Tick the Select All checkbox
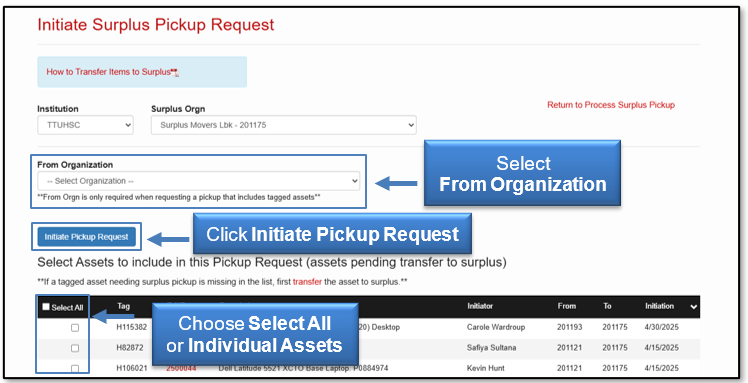The width and height of the screenshot is (748, 383). pyautogui.click(x=46, y=307)
